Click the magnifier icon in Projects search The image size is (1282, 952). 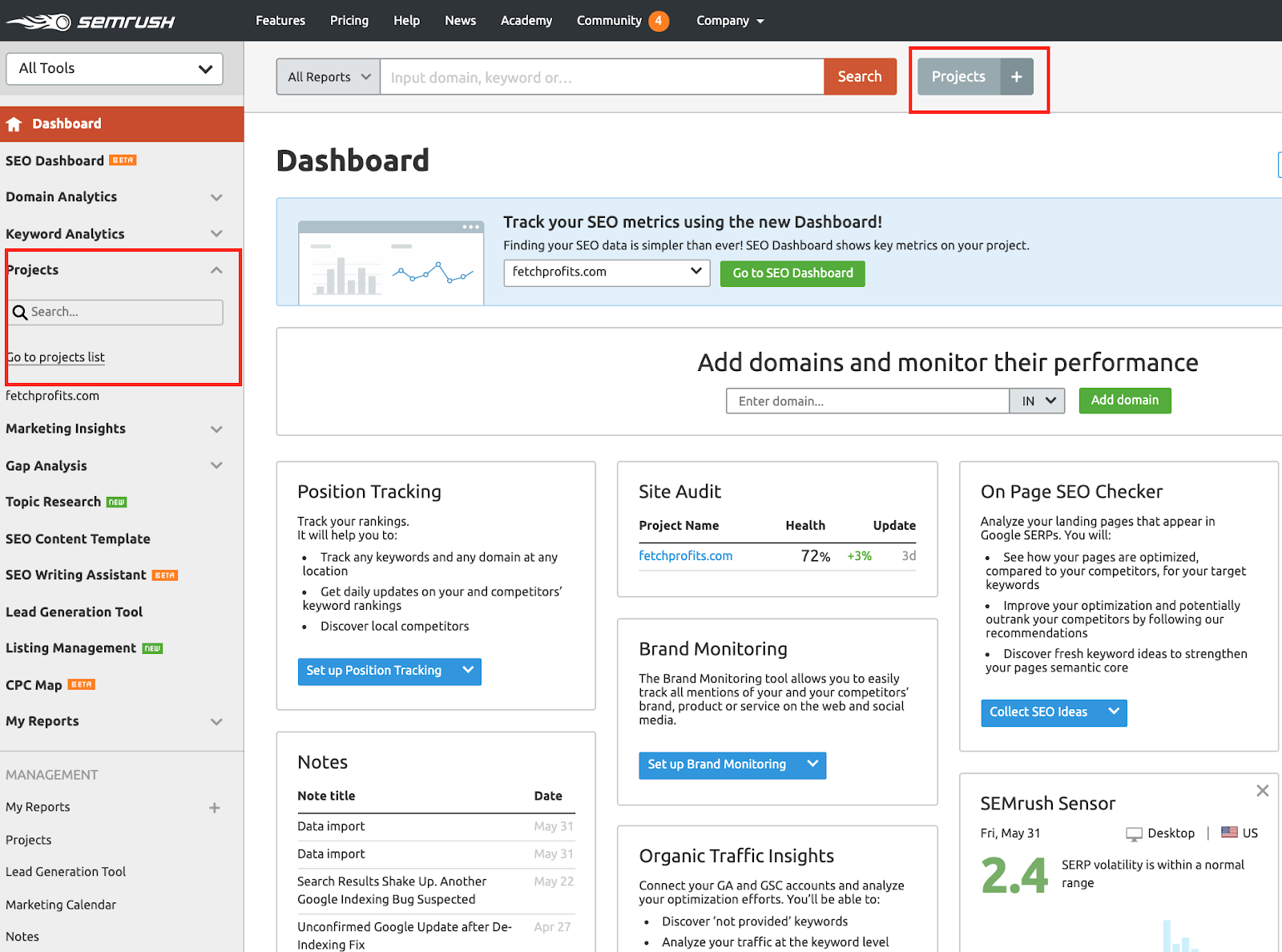click(20, 313)
